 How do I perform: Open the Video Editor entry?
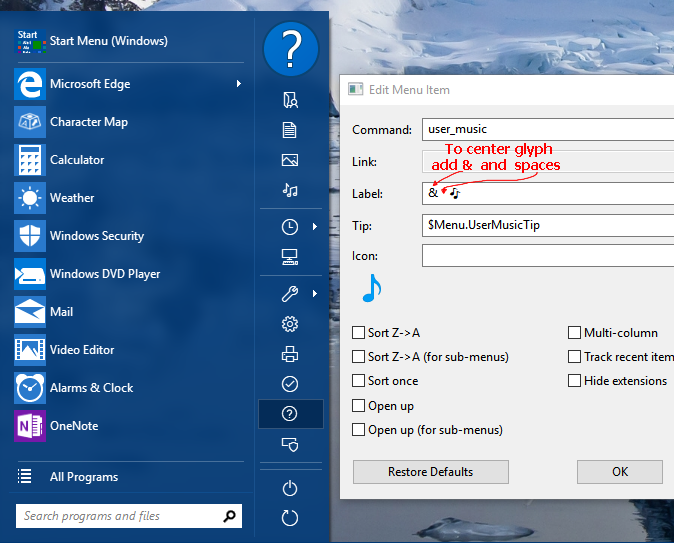(x=129, y=350)
